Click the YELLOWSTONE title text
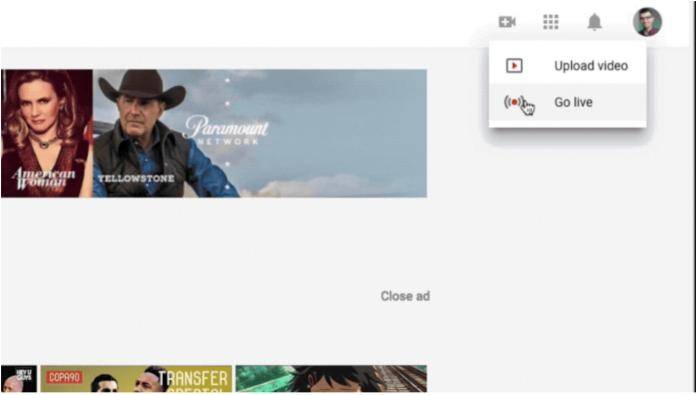 (x=136, y=178)
